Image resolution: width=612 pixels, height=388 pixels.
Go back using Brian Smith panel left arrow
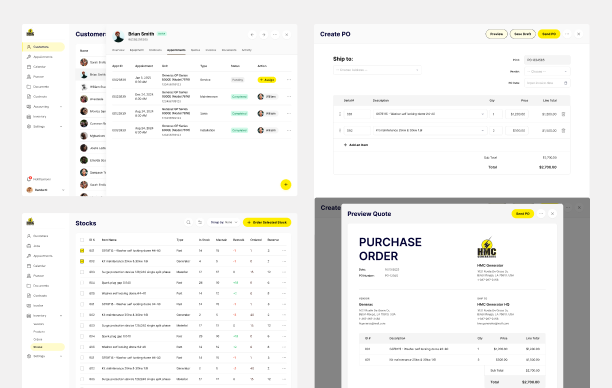(x=252, y=35)
